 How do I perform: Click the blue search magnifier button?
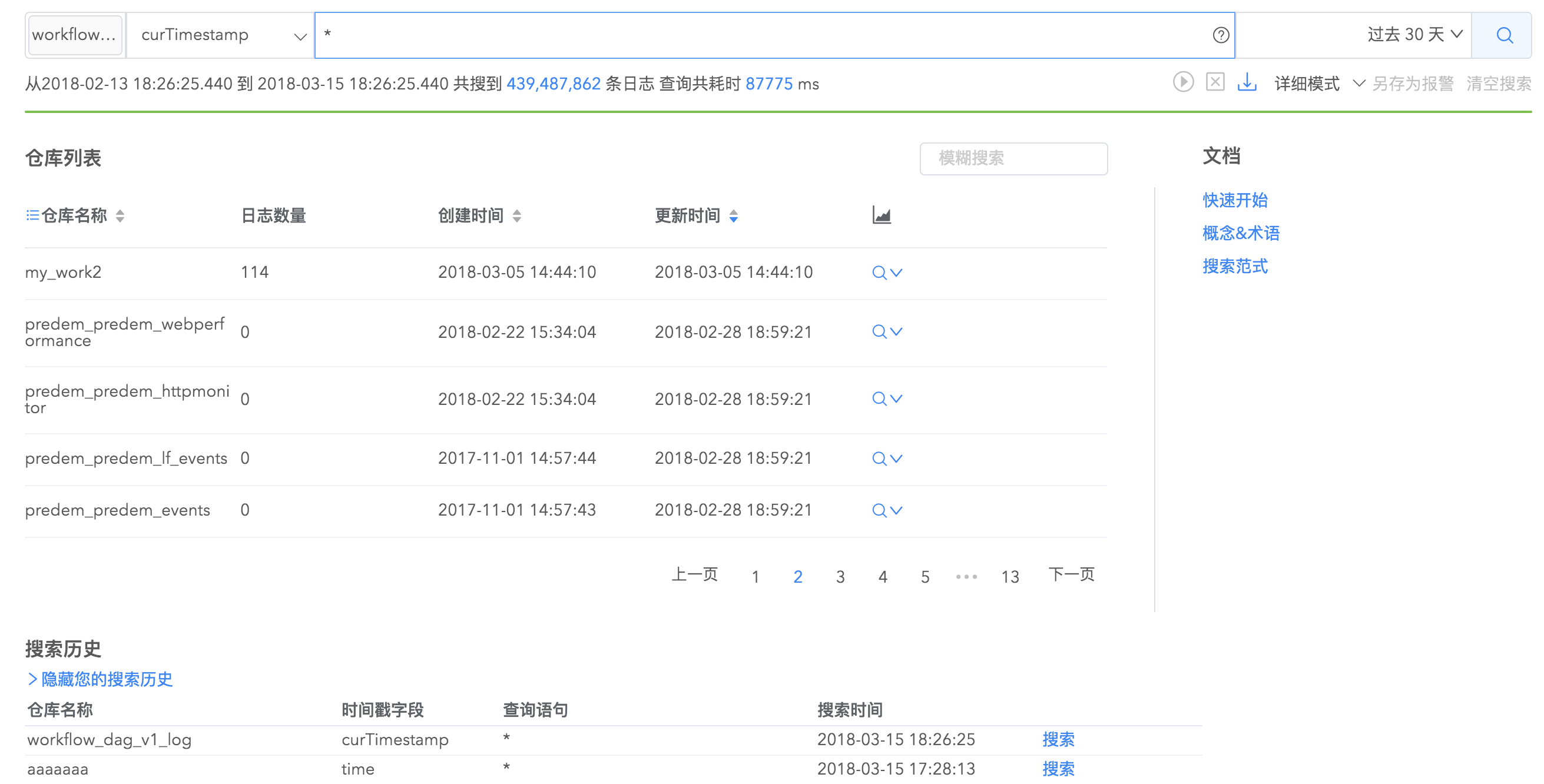click(x=1503, y=35)
